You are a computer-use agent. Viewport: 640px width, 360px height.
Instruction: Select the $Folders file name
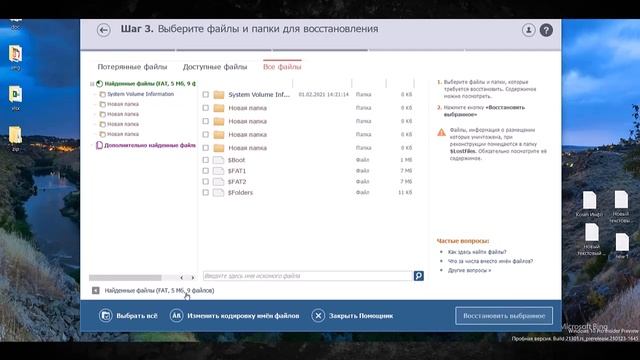click(240, 192)
